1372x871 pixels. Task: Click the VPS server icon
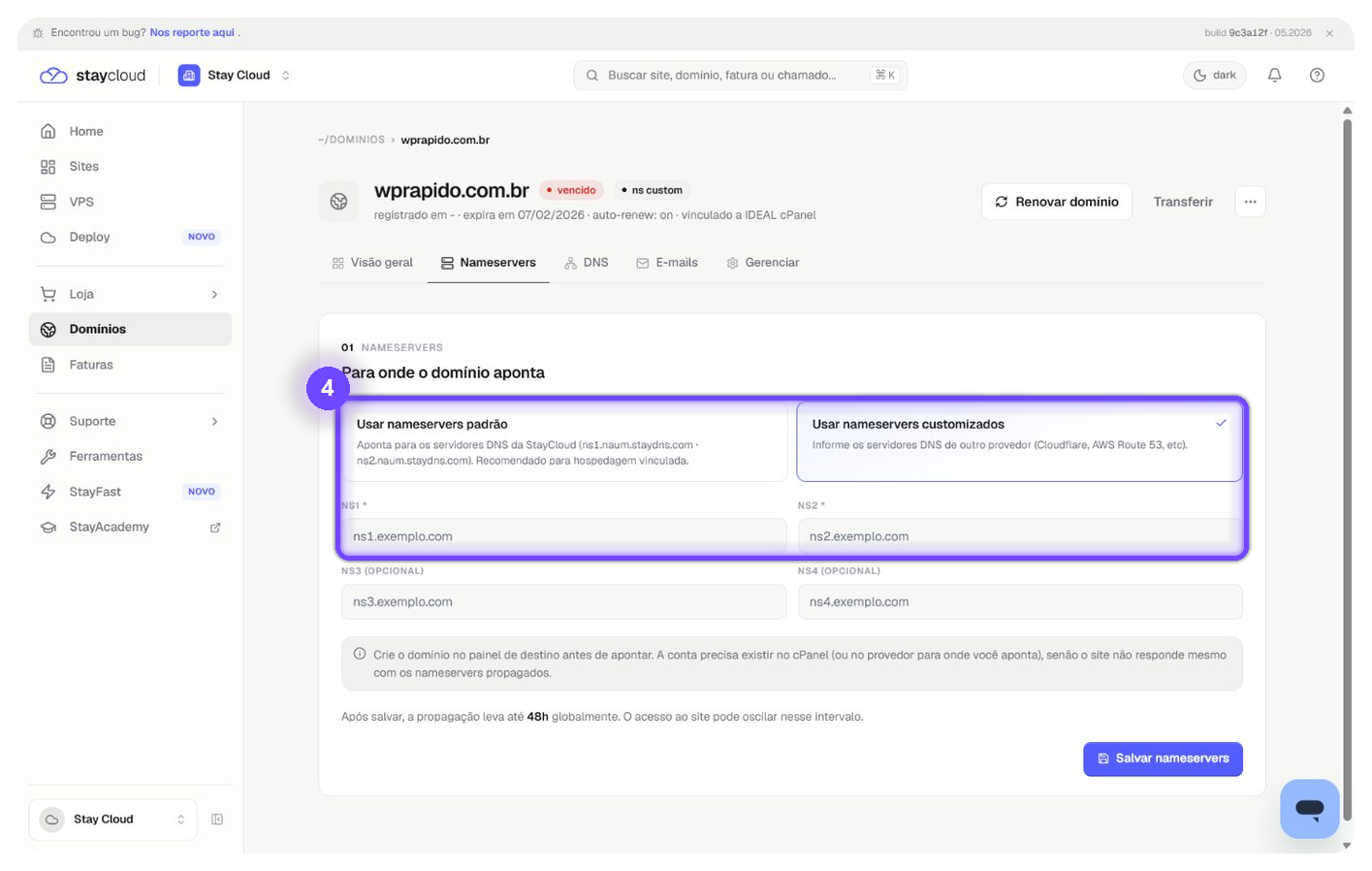tap(48, 202)
